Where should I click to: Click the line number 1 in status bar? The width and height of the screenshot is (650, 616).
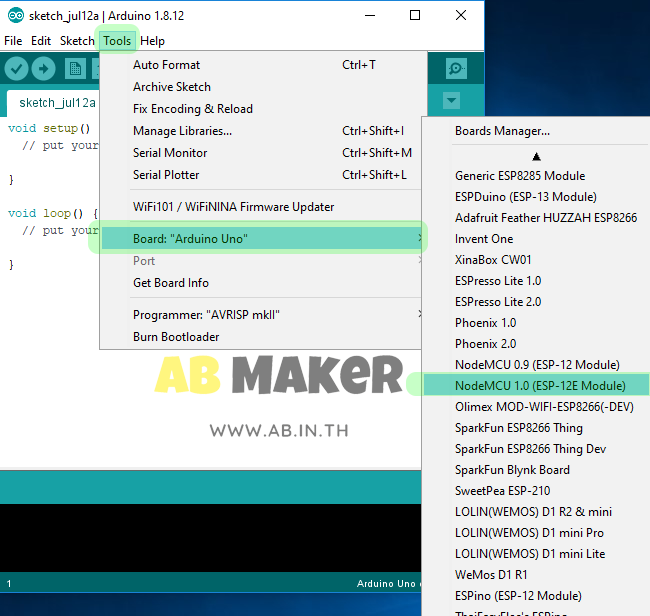click(9, 584)
